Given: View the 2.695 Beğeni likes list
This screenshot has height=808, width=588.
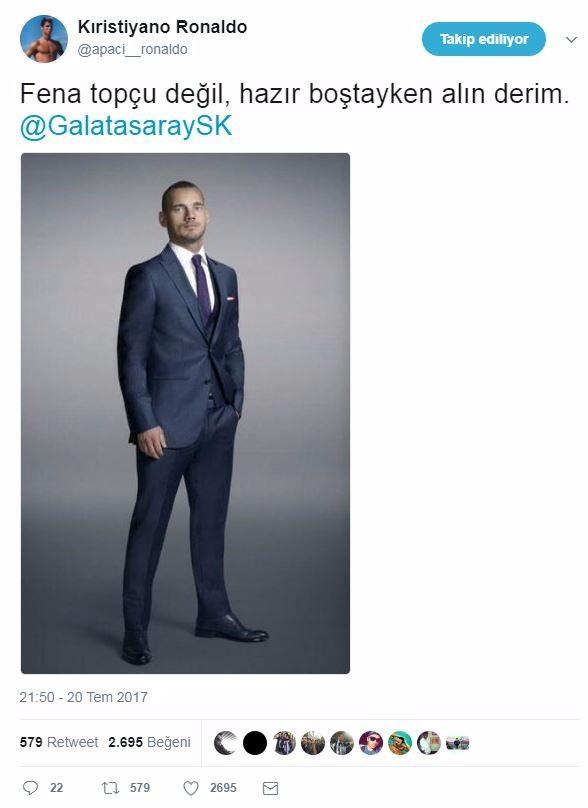Looking at the screenshot, I should point(149,742).
